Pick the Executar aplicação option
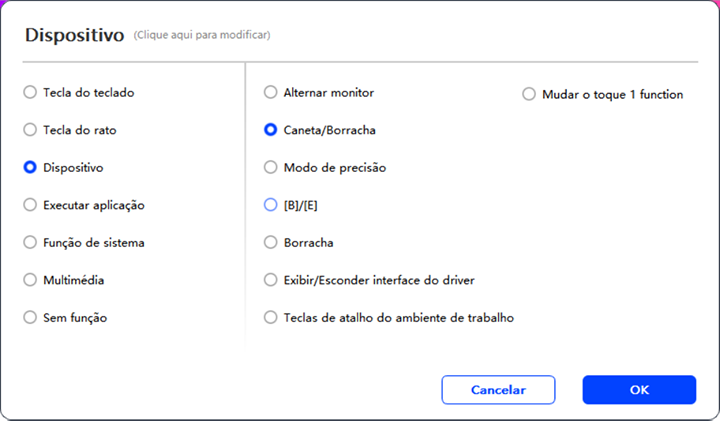Viewport: 720px width, 421px height. pyautogui.click(x=30, y=205)
